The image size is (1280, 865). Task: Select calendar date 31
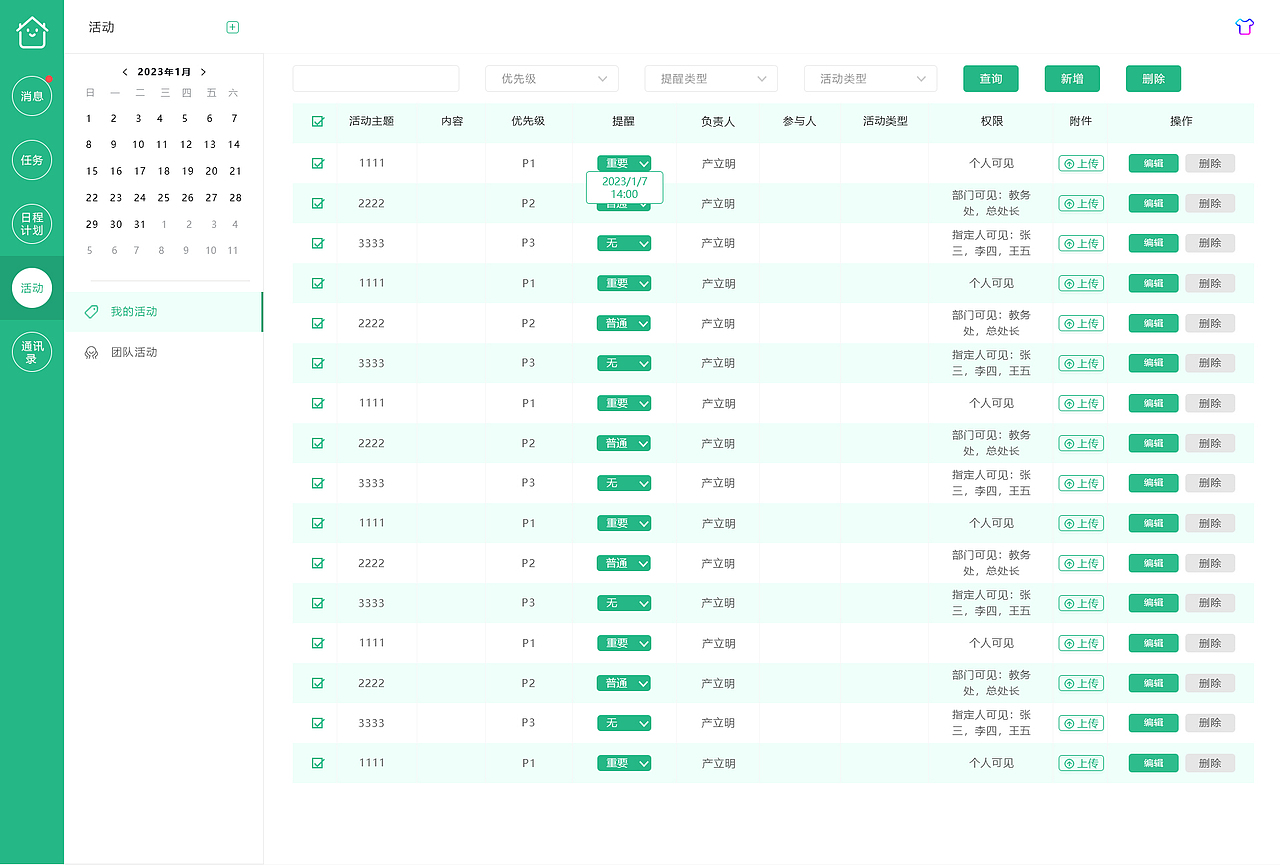[x=139, y=224]
